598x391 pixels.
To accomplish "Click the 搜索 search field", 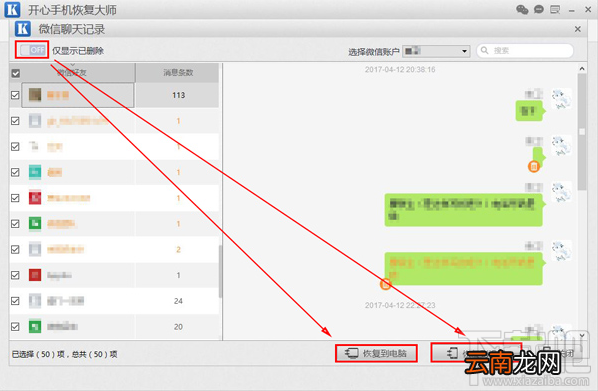I will (525, 50).
